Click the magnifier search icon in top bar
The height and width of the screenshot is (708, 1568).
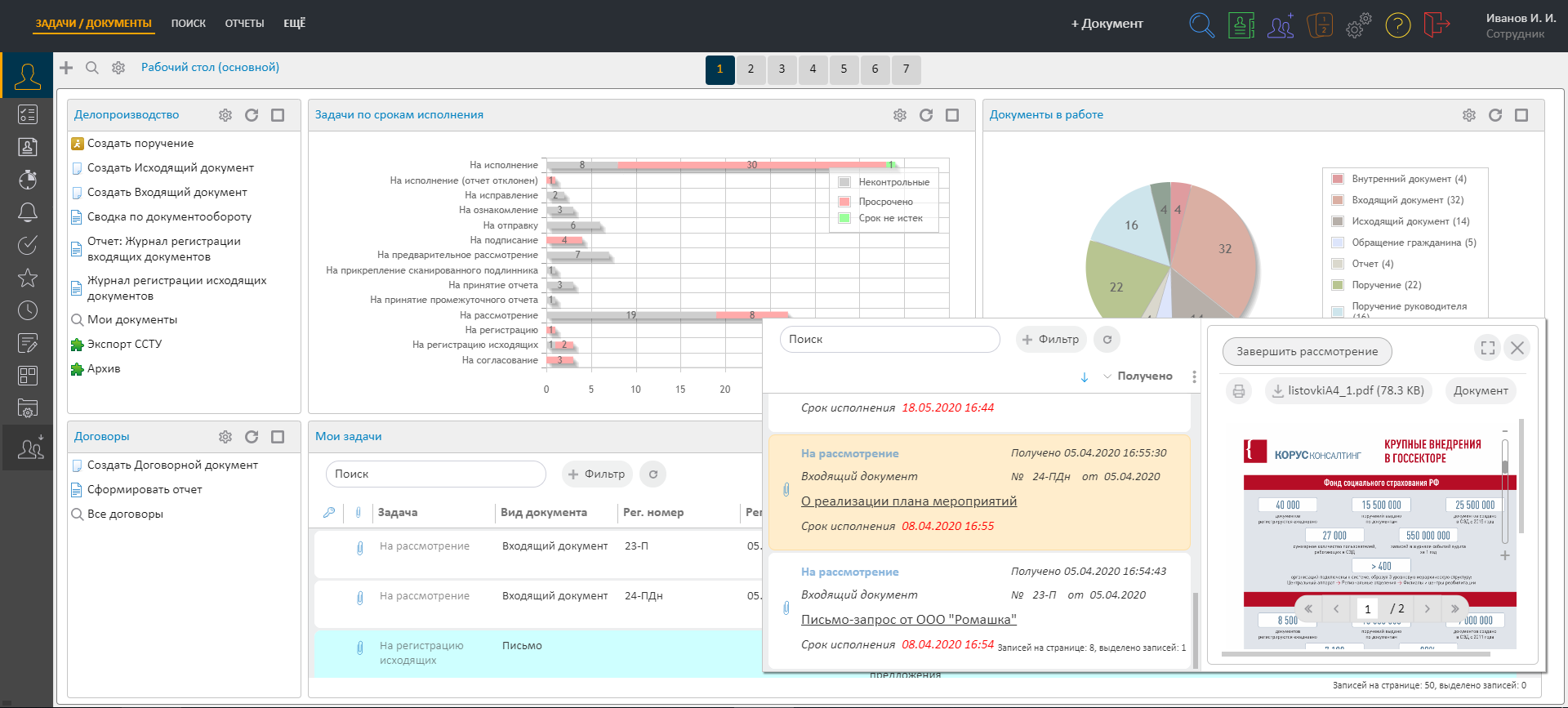(1201, 24)
